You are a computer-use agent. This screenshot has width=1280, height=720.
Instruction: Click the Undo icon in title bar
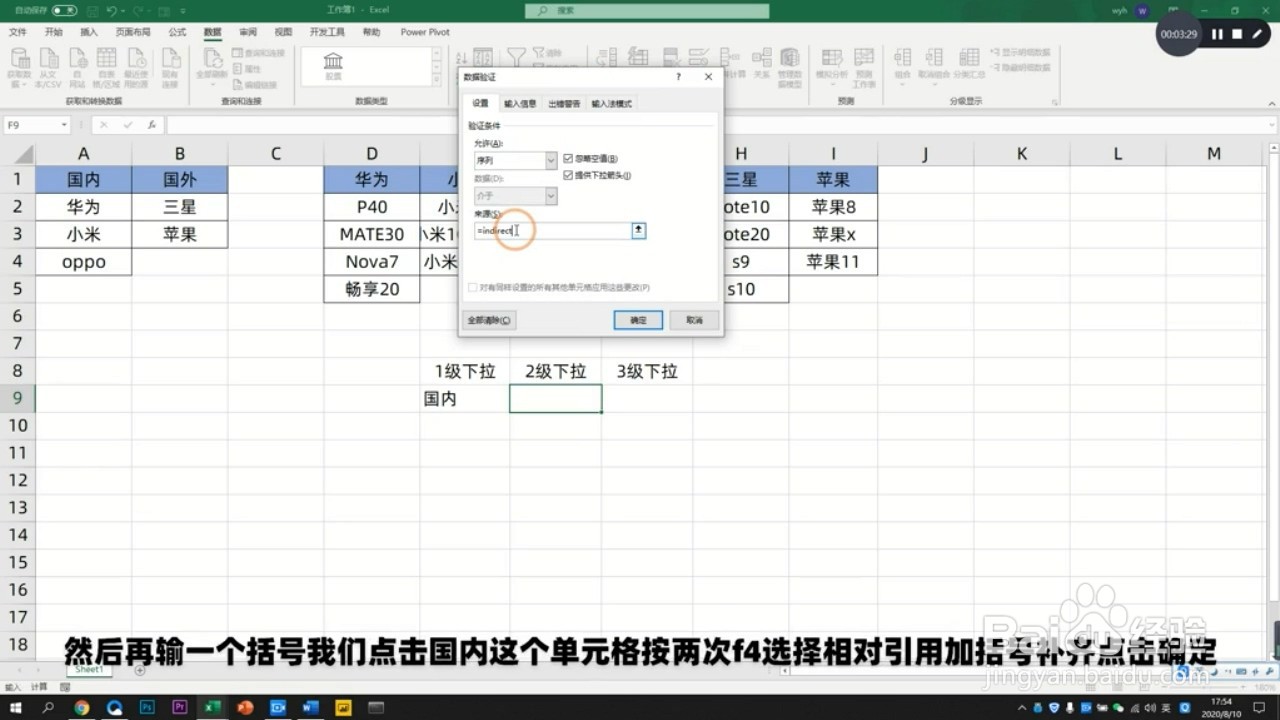[112, 10]
